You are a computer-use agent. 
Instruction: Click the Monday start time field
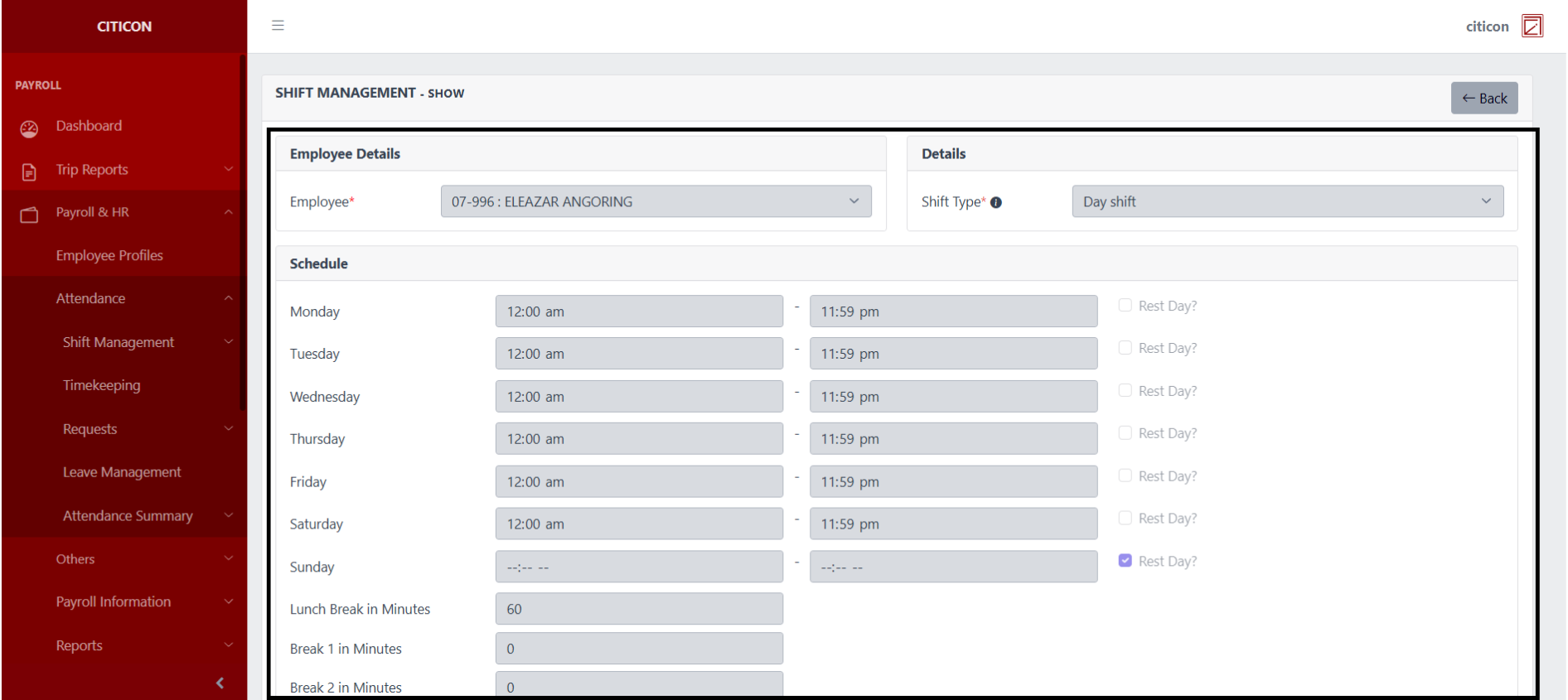639,311
